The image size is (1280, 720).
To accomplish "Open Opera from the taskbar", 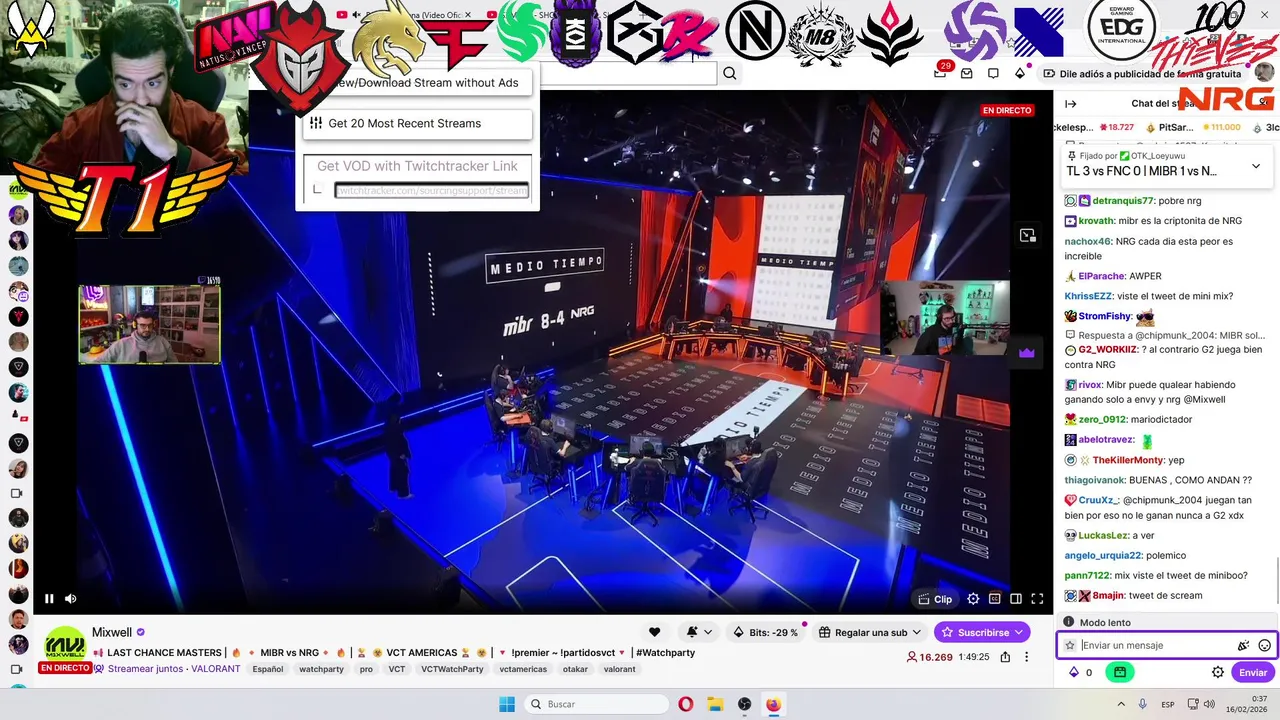I will (x=686, y=704).
